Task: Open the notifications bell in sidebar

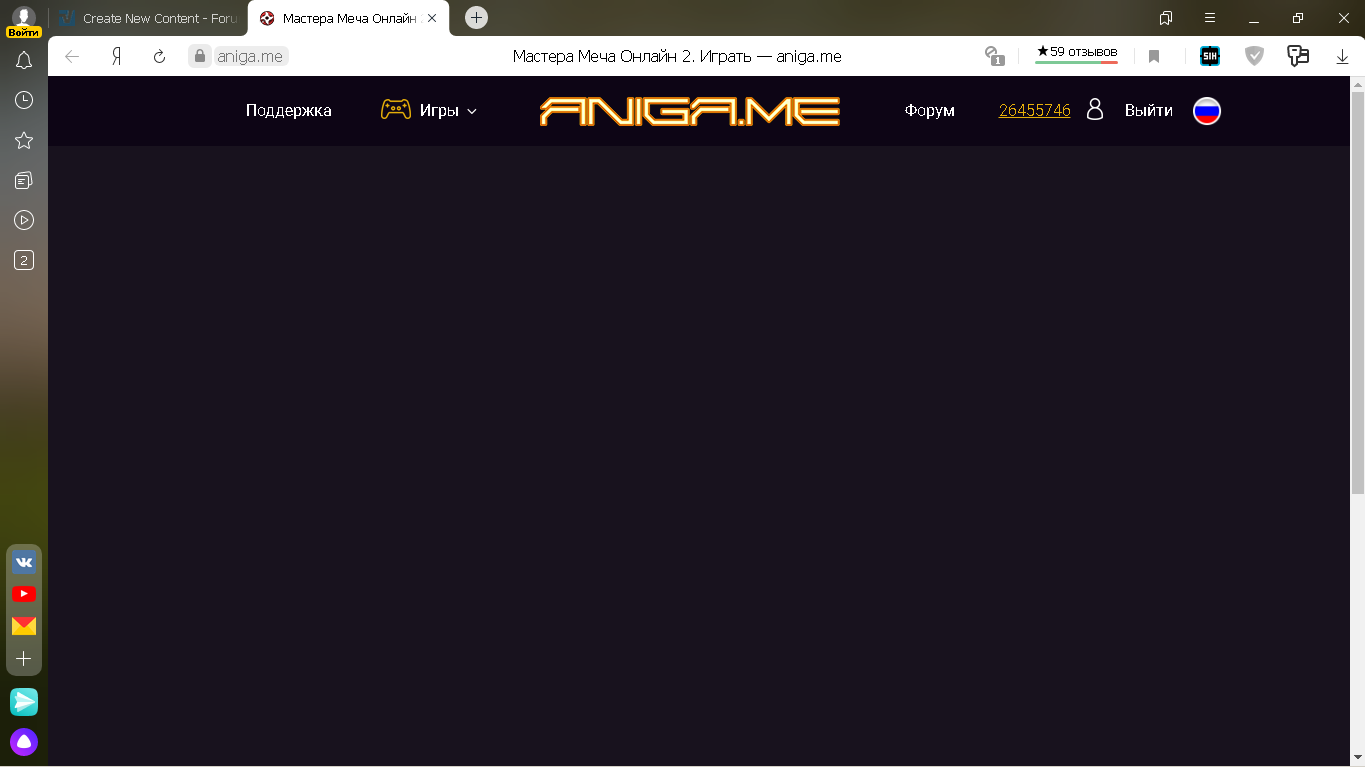Action: (x=24, y=61)
